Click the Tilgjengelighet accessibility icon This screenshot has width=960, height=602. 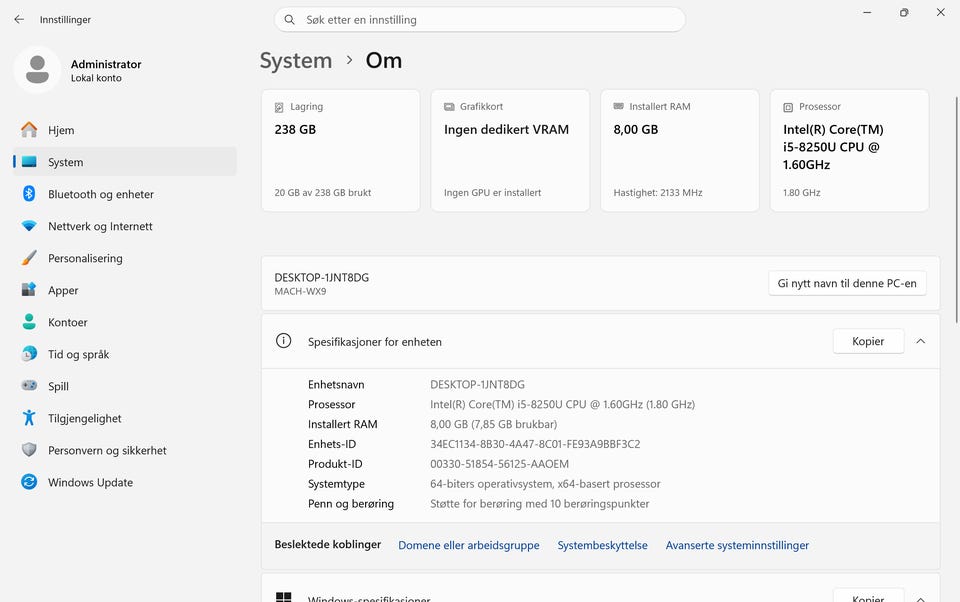(x=29, y=418)
